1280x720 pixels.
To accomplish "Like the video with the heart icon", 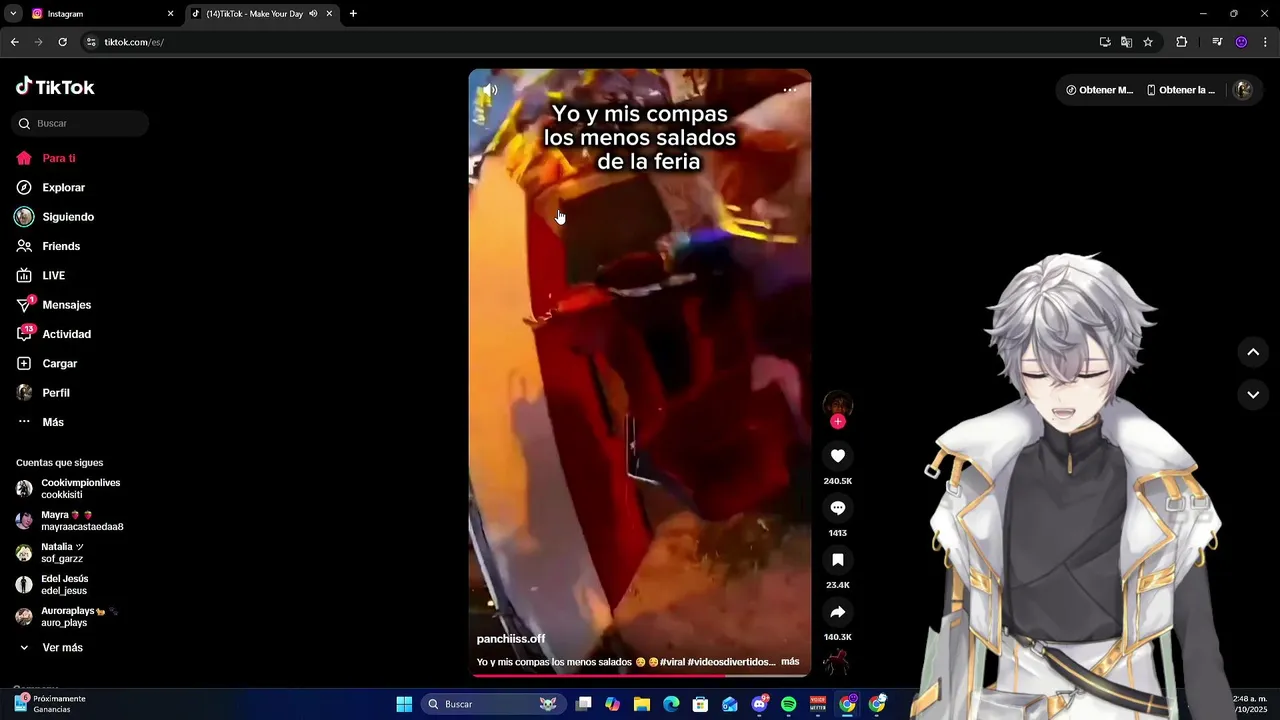I will click(838, 456).
